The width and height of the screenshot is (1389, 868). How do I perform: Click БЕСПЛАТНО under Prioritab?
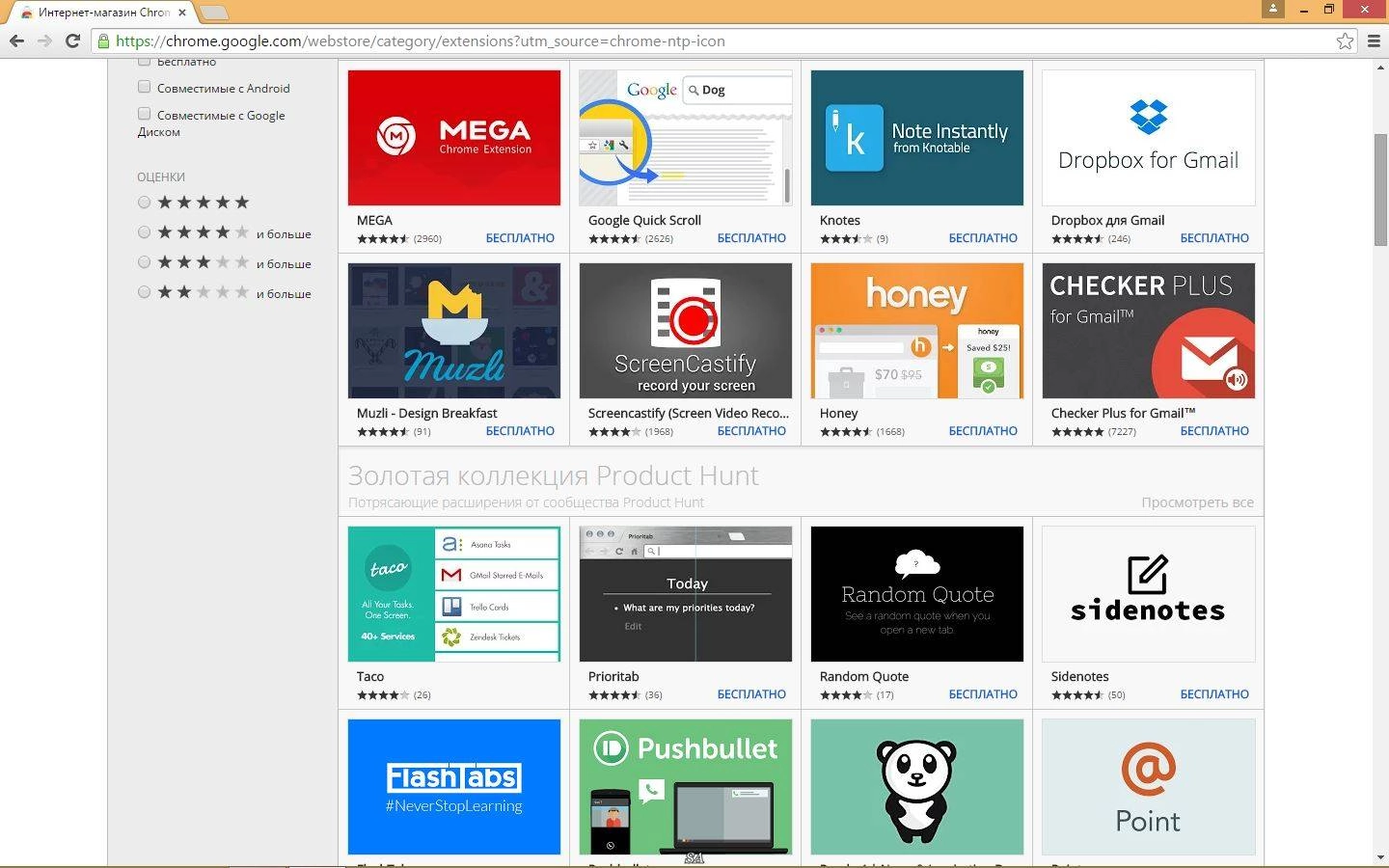[751, 694]
